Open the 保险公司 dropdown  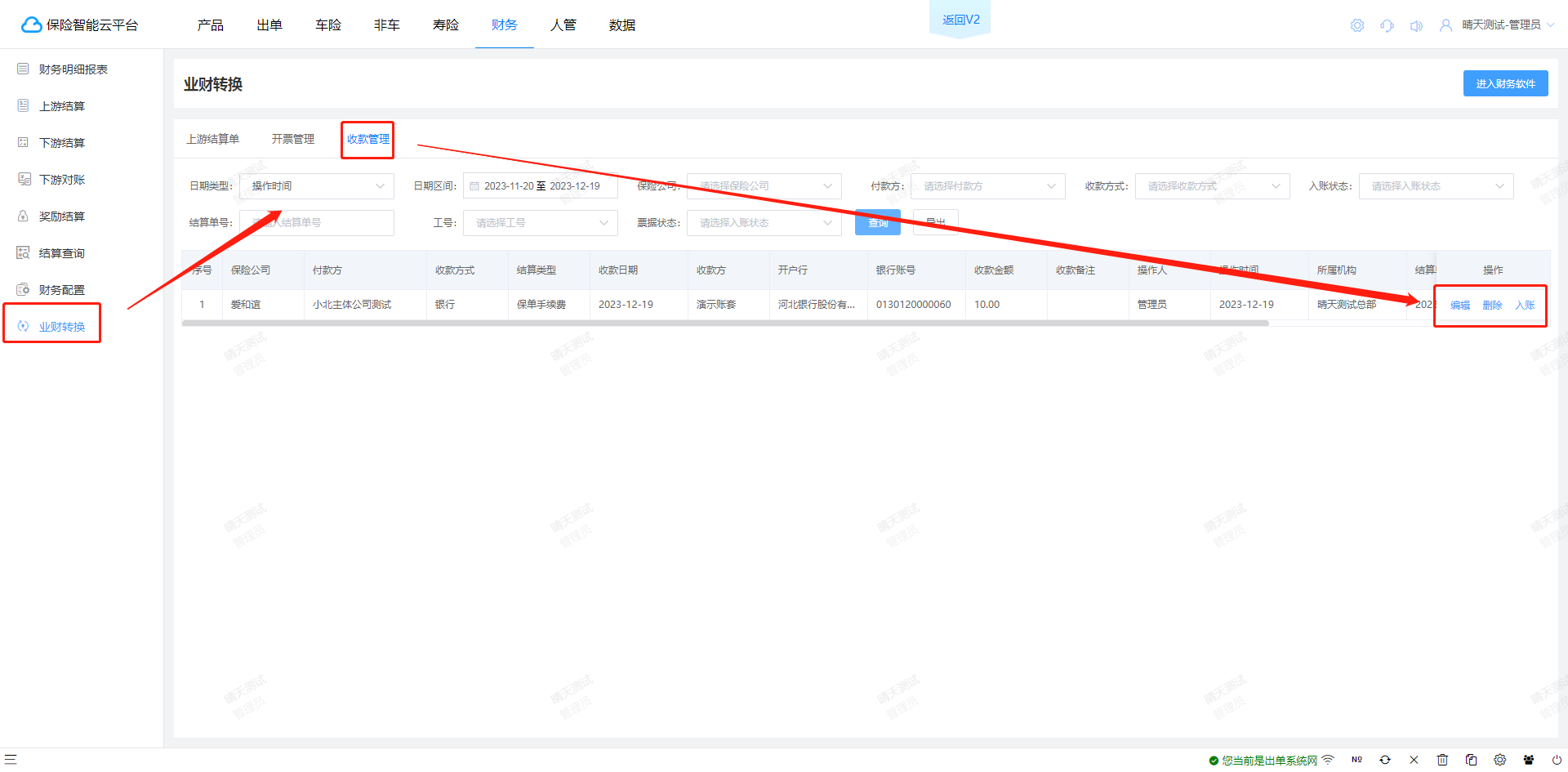[x=764, y=186]
